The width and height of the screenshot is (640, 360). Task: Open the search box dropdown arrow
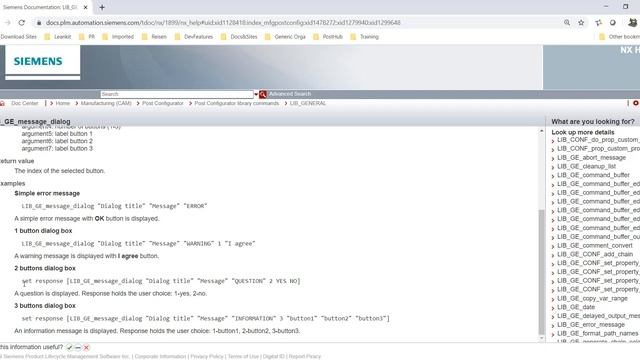coord(256,94)
